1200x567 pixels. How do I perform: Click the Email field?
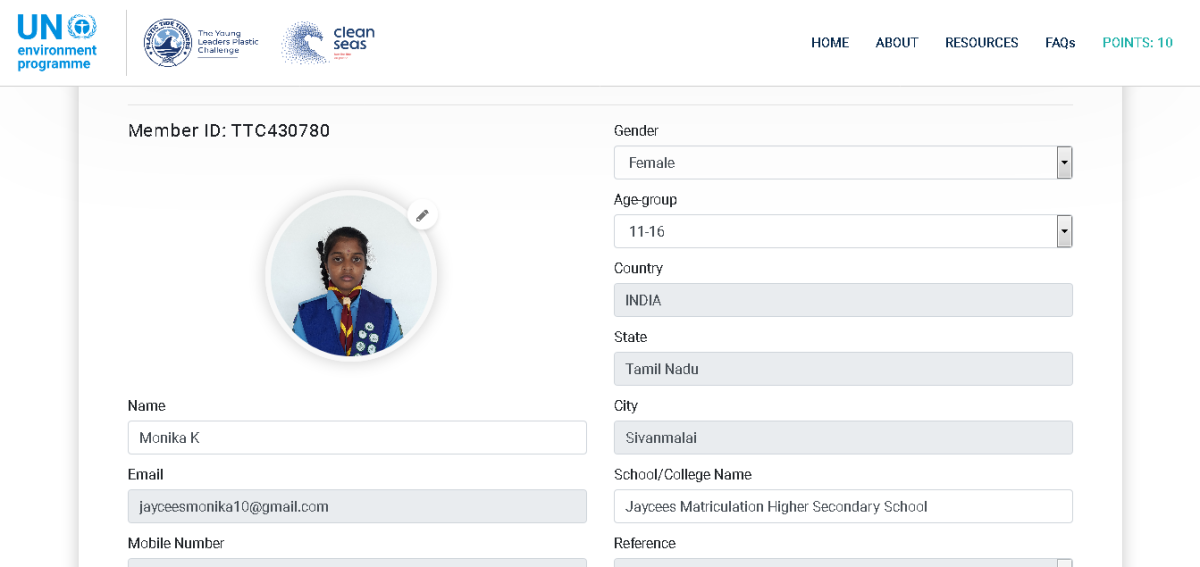357,506
